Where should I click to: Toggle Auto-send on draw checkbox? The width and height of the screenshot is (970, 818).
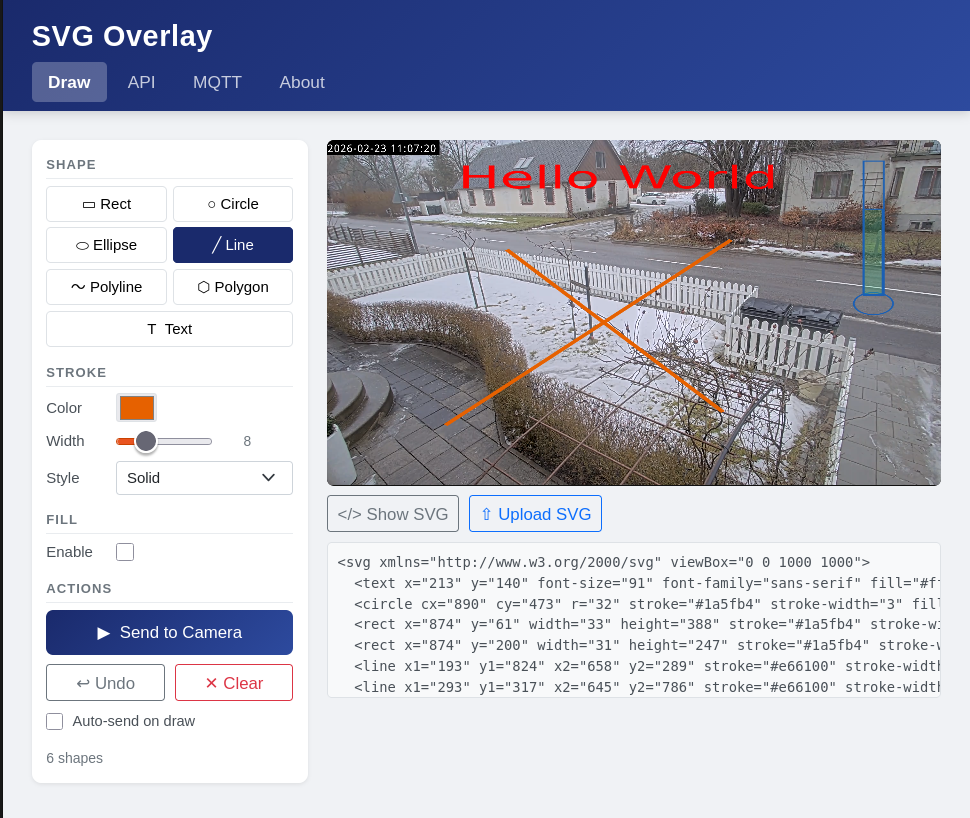point(55,721)
